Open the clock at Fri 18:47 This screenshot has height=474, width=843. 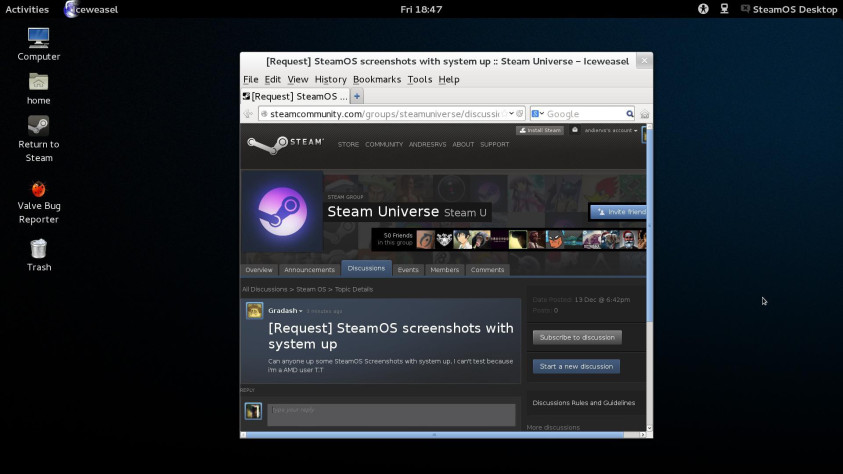[421, 9]
